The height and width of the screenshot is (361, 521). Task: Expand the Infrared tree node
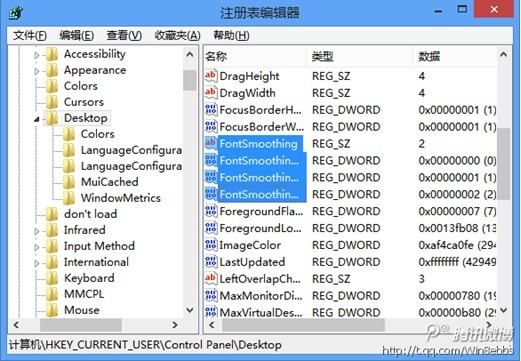pos(37,231)
